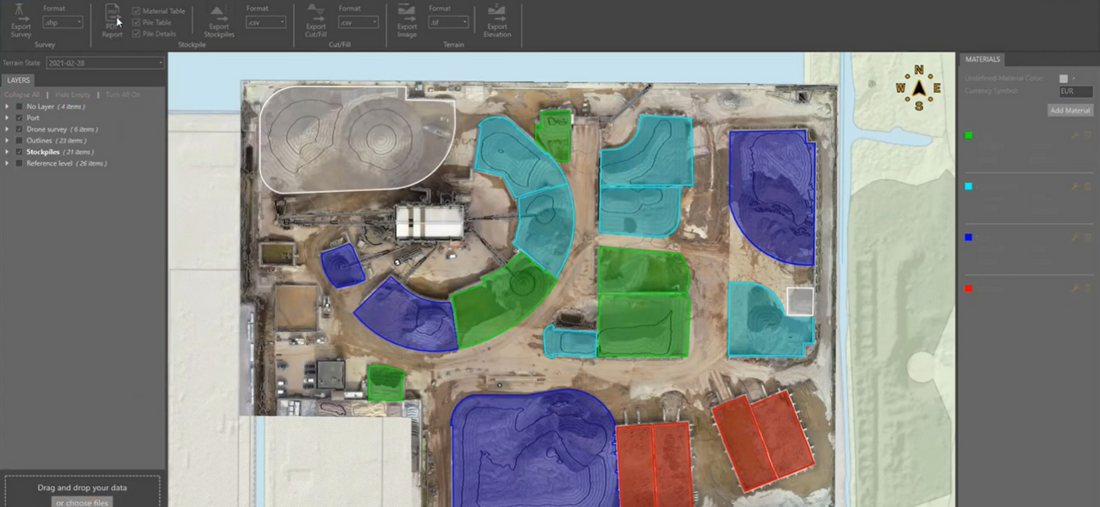Select the Drone survey (6 items) layer name

pos(62,129)
